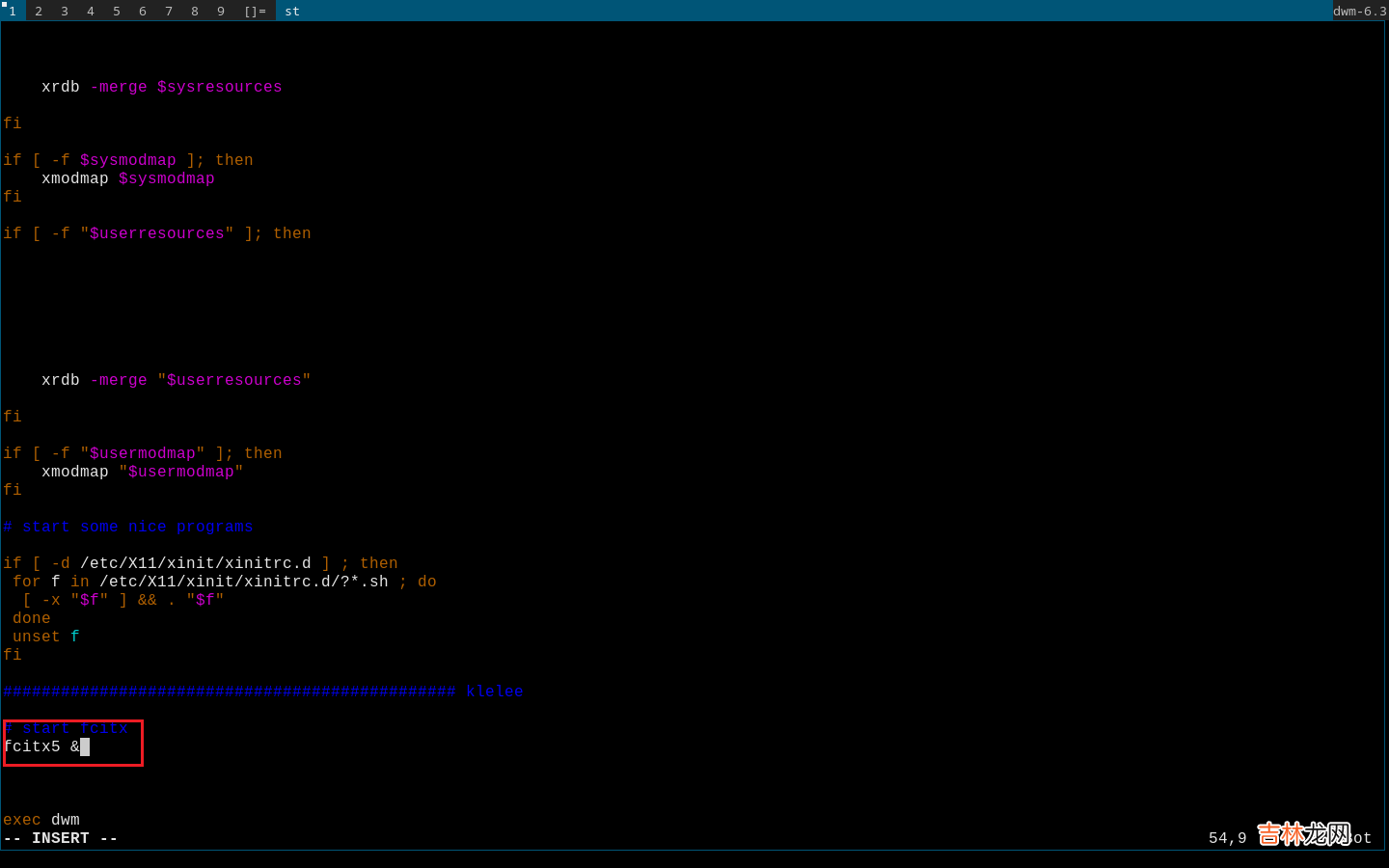This screenshot has height=868, width=1389.
Task: Switch to dwm tag 7
Action: pyautogui.click(x=169, y=11)
